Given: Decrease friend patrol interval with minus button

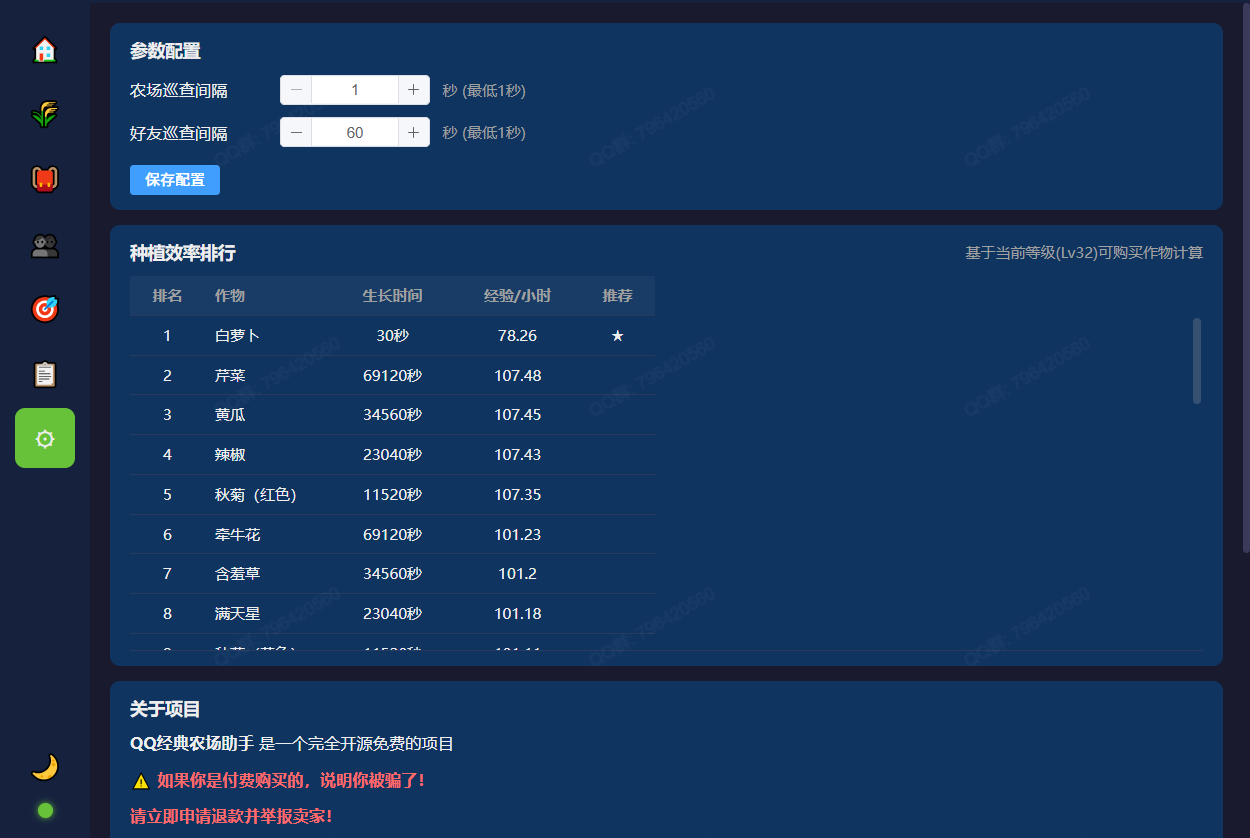Looking at the screenshot, I should pos(296,132).
